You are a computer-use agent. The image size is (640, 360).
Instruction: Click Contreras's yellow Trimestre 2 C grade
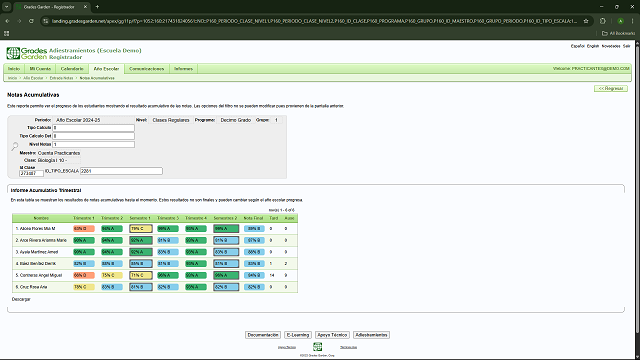pyautogui.click(x=112, y=275)
